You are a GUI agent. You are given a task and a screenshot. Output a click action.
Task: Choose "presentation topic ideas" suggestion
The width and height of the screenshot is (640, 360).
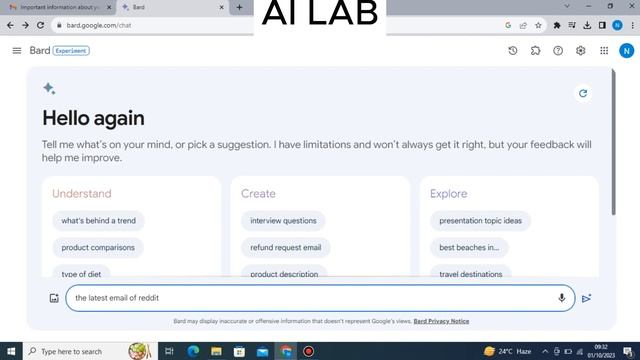pos(480,221)
